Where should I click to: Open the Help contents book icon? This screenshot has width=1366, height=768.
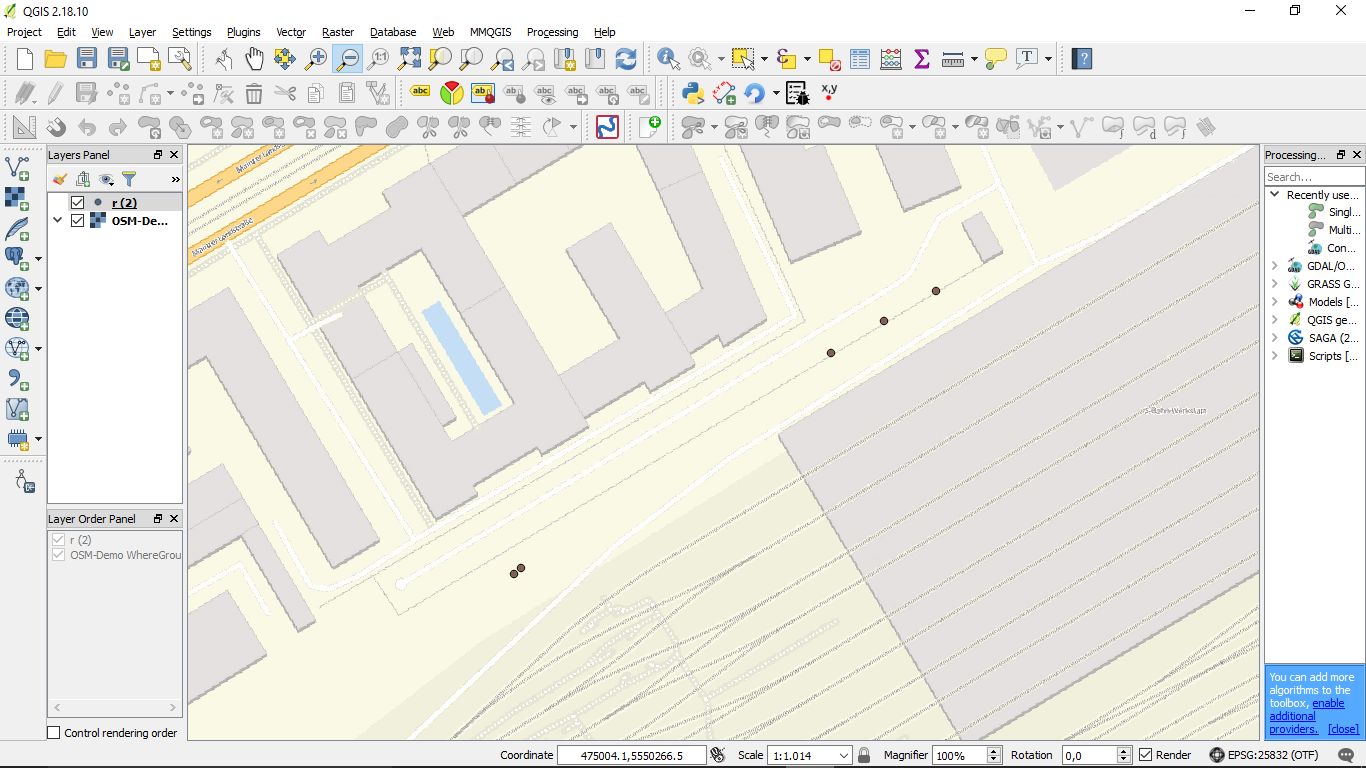(1081, 59)
